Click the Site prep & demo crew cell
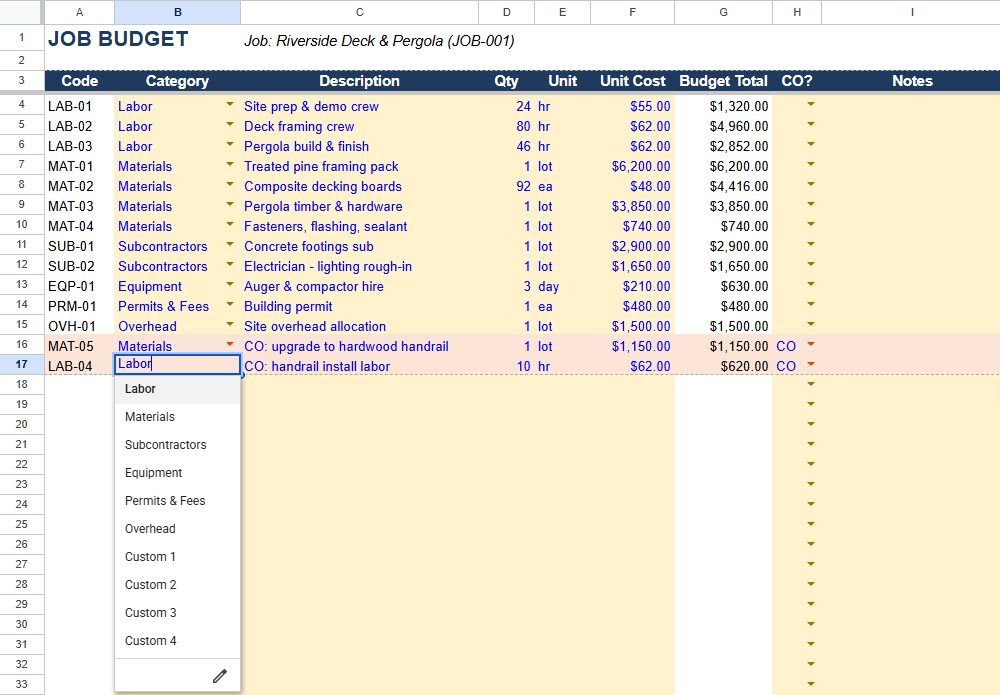 coord(359,106)
